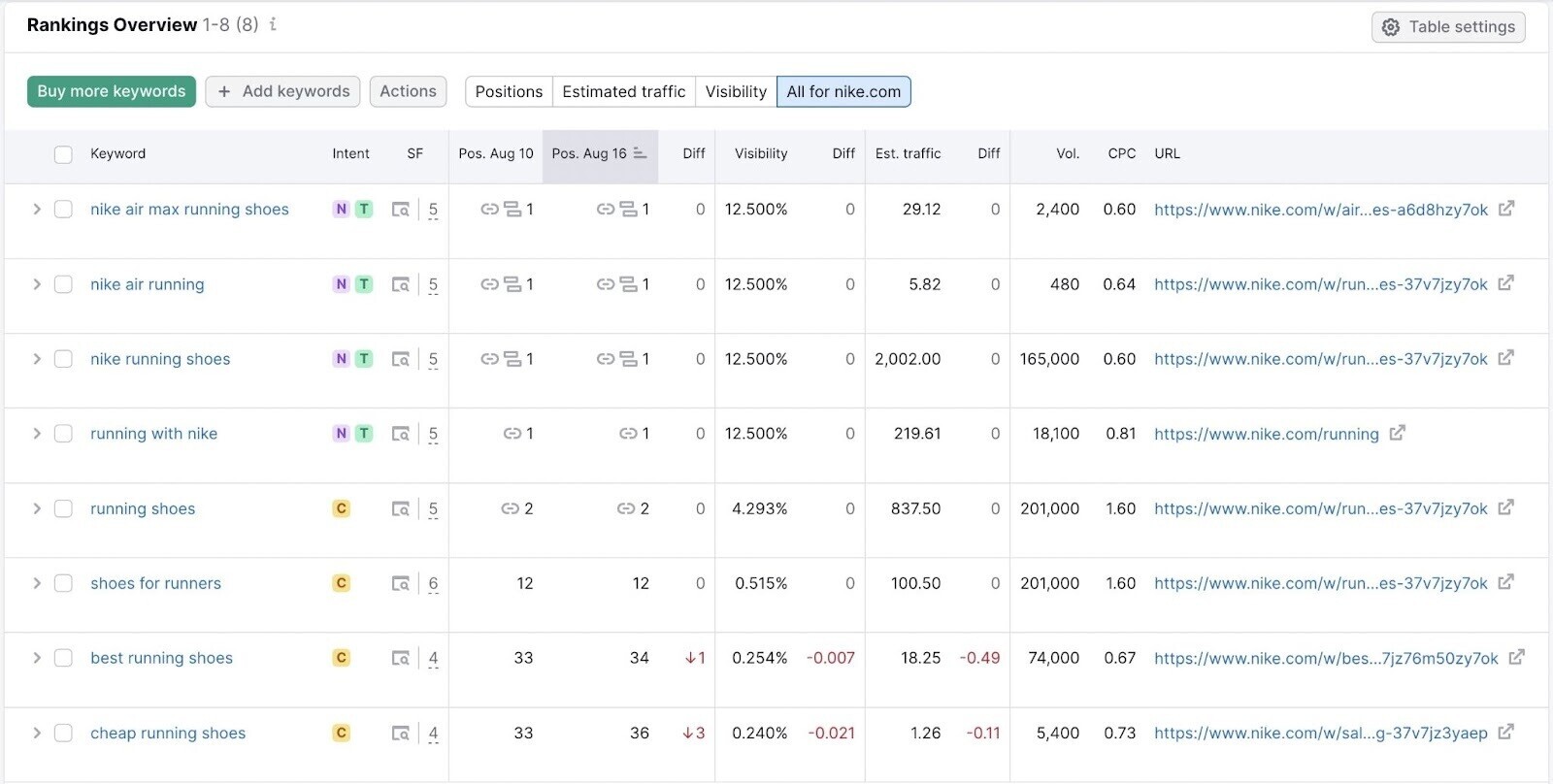The image size is (1553, 784).
Task: Click N intent badge for nike air max running shoes
Action: pyautogui.click(x=341, y=209)
